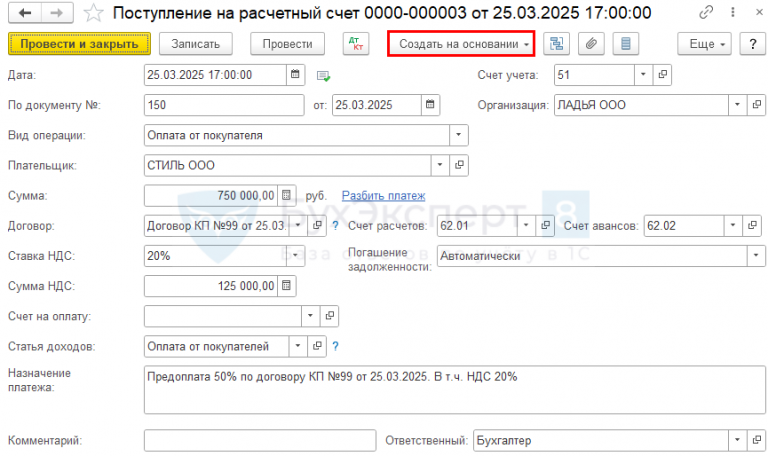Open attached files paperclip icon
This screenshot has width=768, height=456.
pos(591,44)
